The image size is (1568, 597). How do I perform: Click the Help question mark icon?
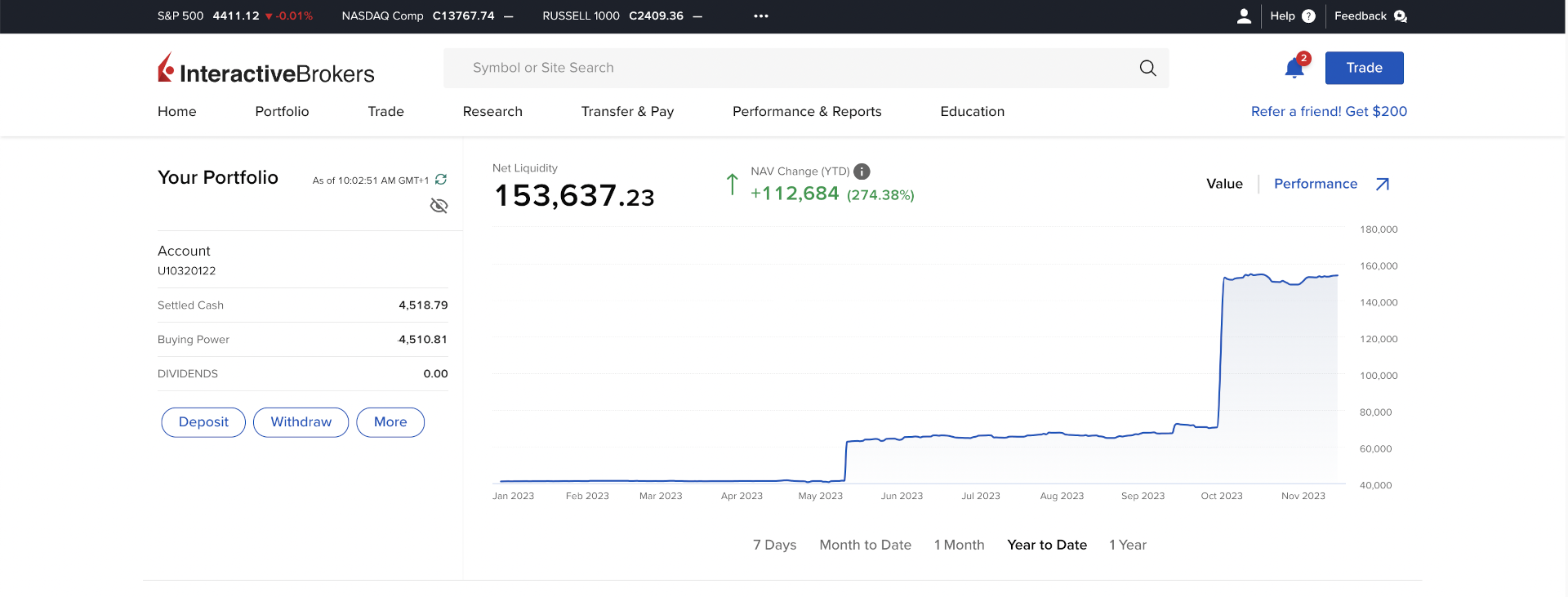click(x=1308, y=16)
